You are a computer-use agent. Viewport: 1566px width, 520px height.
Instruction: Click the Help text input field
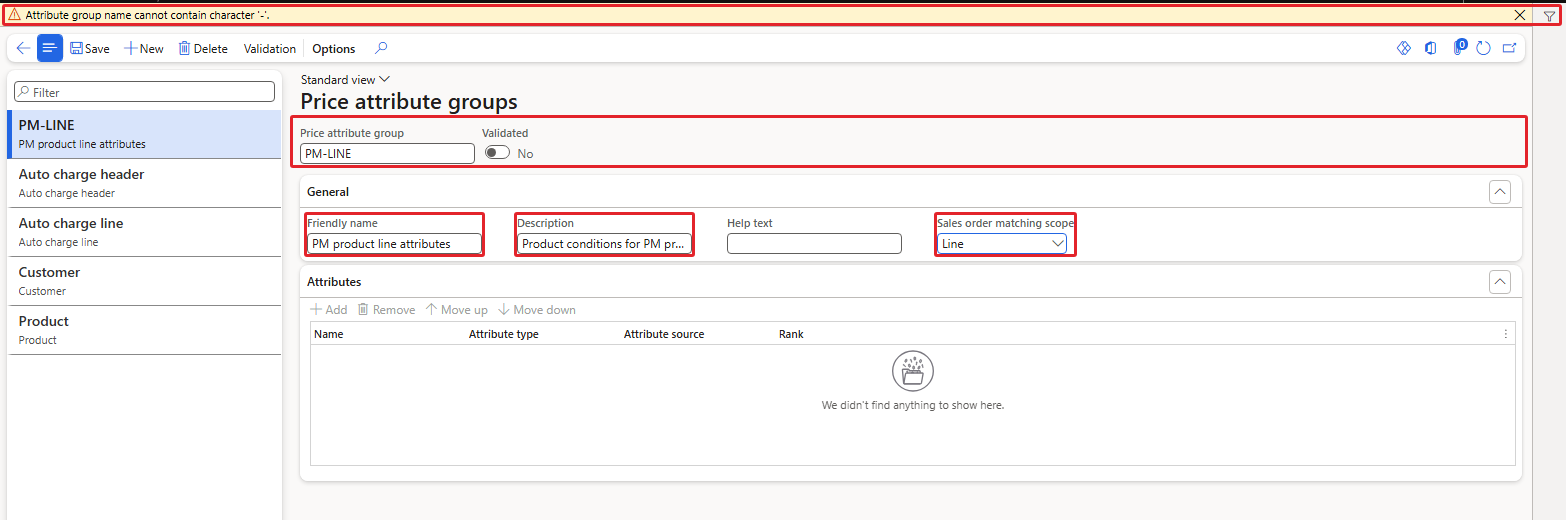click(x=814, y=243)
